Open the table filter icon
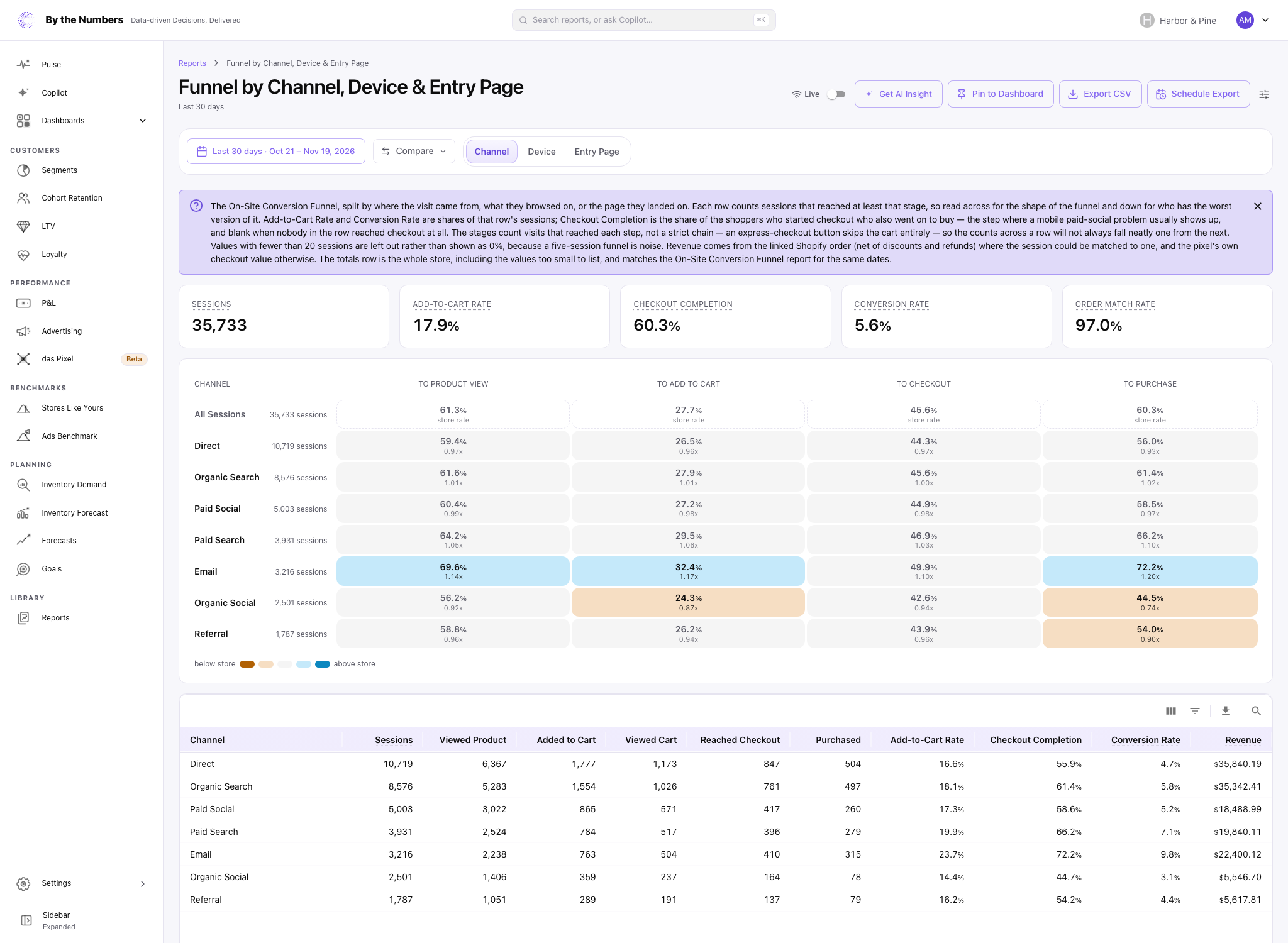Screen dimensions: 1288x943 pos(1195,711)
